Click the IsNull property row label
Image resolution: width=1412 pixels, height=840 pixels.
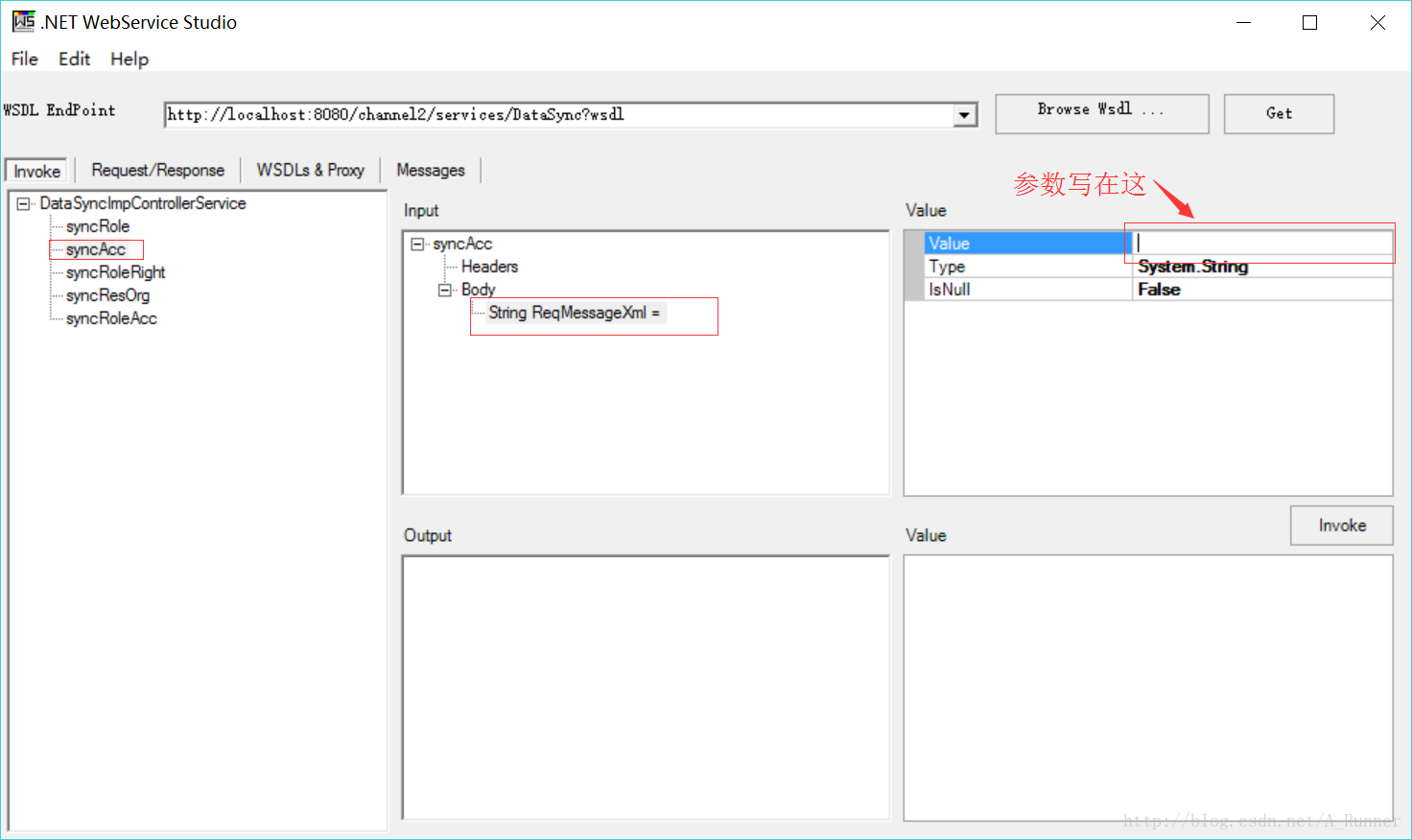tap(1027, 290)
